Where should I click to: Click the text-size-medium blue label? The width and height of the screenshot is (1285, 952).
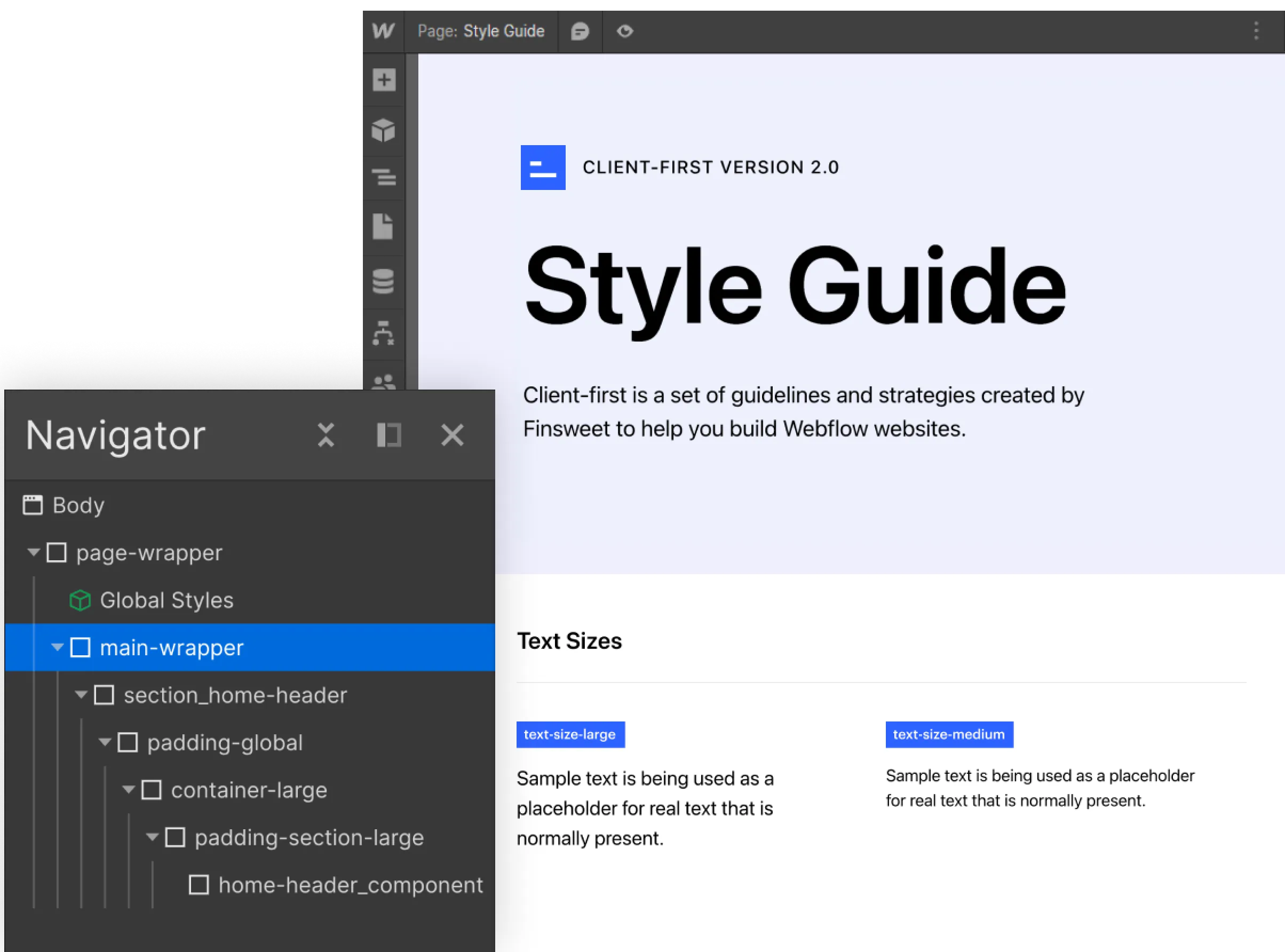point(948,735)
